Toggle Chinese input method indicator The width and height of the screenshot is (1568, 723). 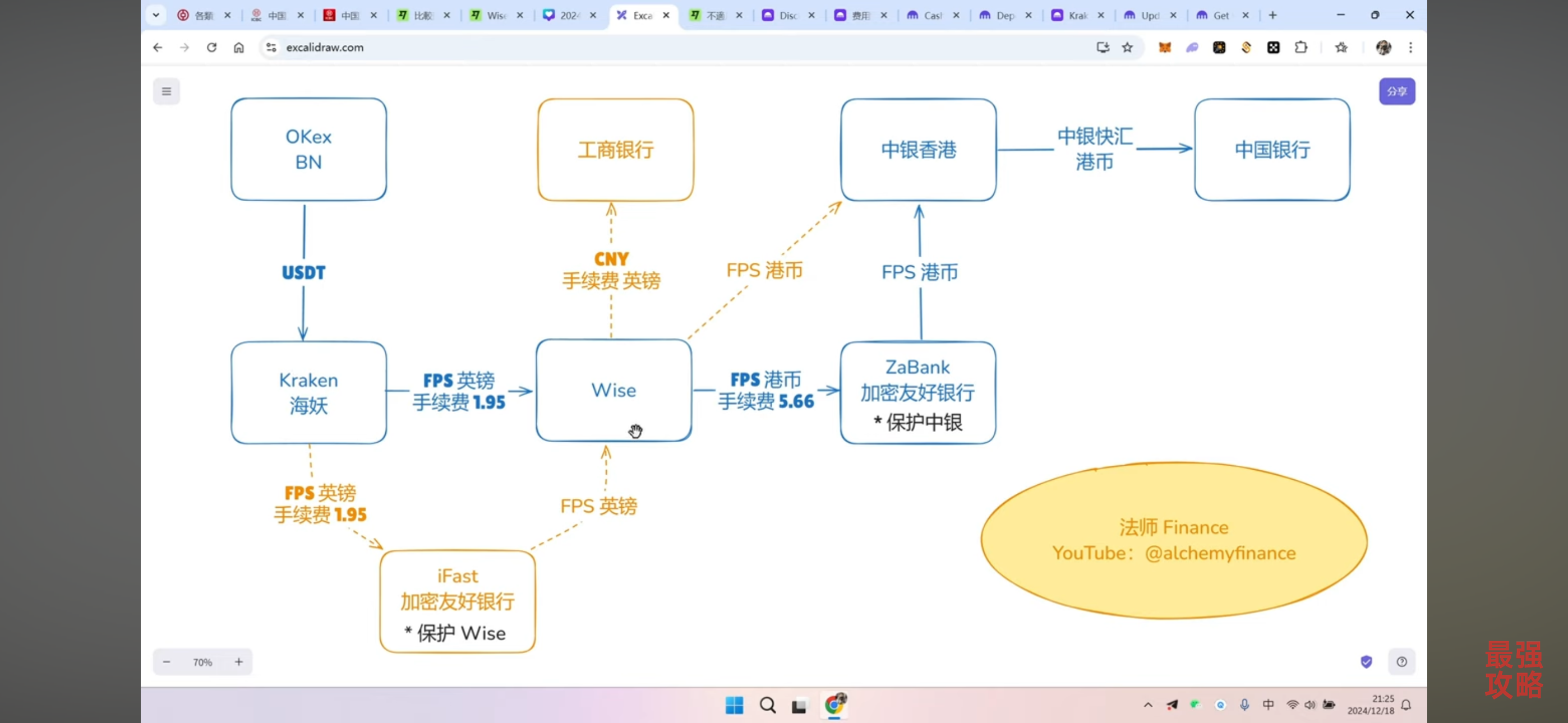[x=1268, y=705]
